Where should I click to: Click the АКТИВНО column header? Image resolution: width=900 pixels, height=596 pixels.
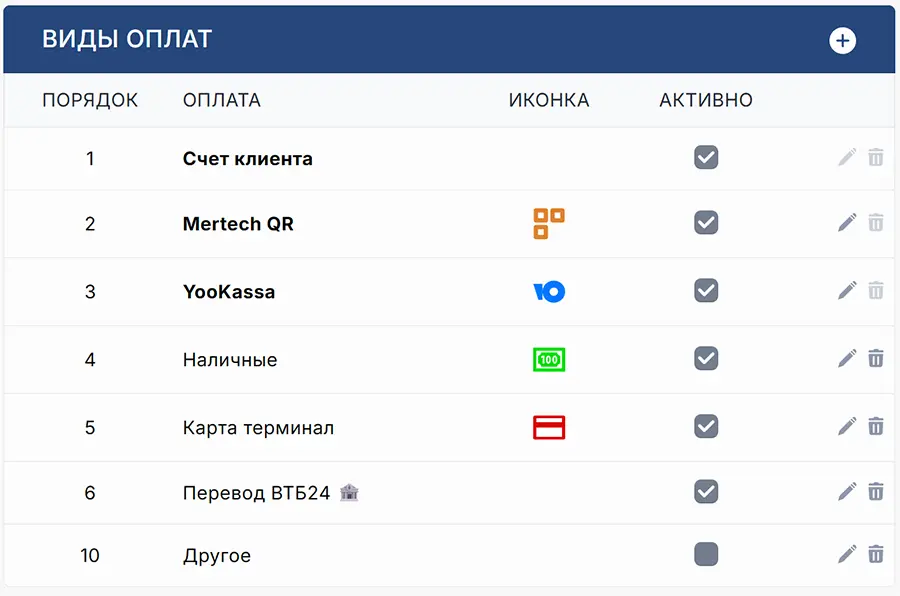pyautogui.click(x=705, y=100)
